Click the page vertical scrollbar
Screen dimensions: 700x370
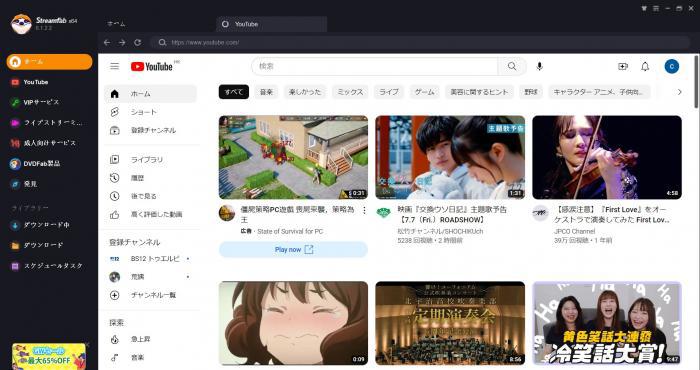[696, 81]
